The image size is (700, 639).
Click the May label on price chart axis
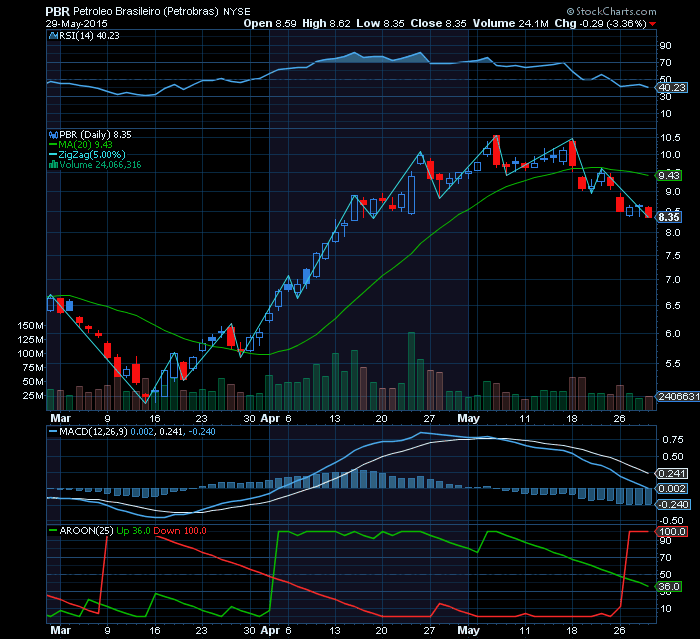coord(468,418)
